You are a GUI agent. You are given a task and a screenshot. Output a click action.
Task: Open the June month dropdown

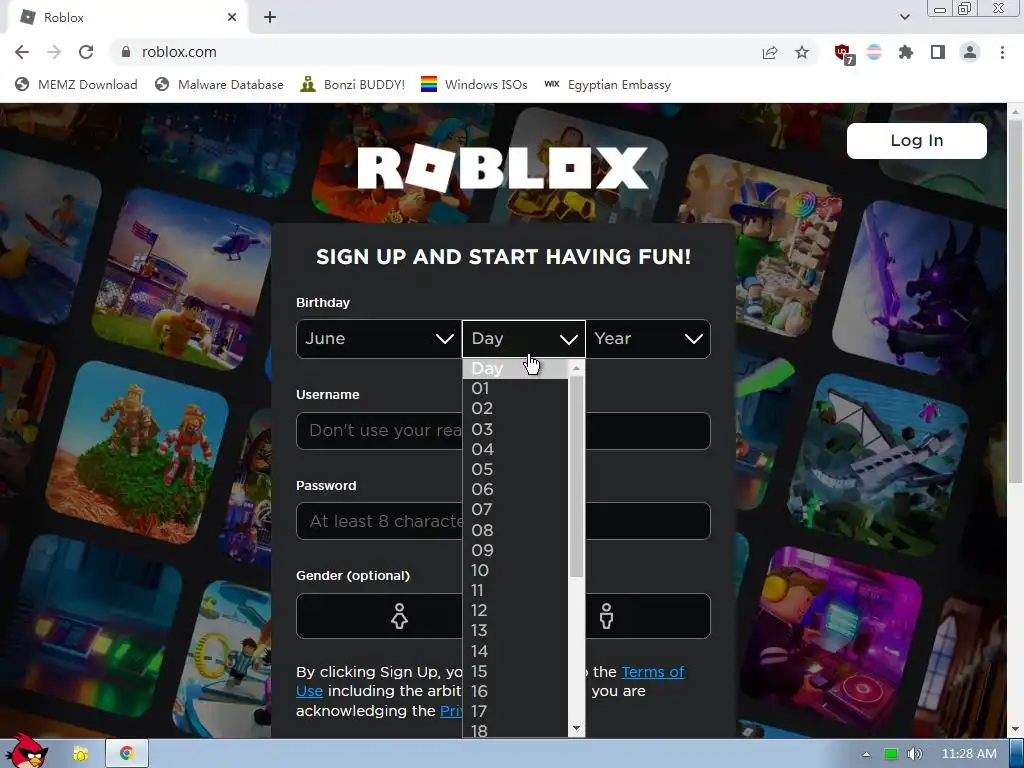click(379, 338)
